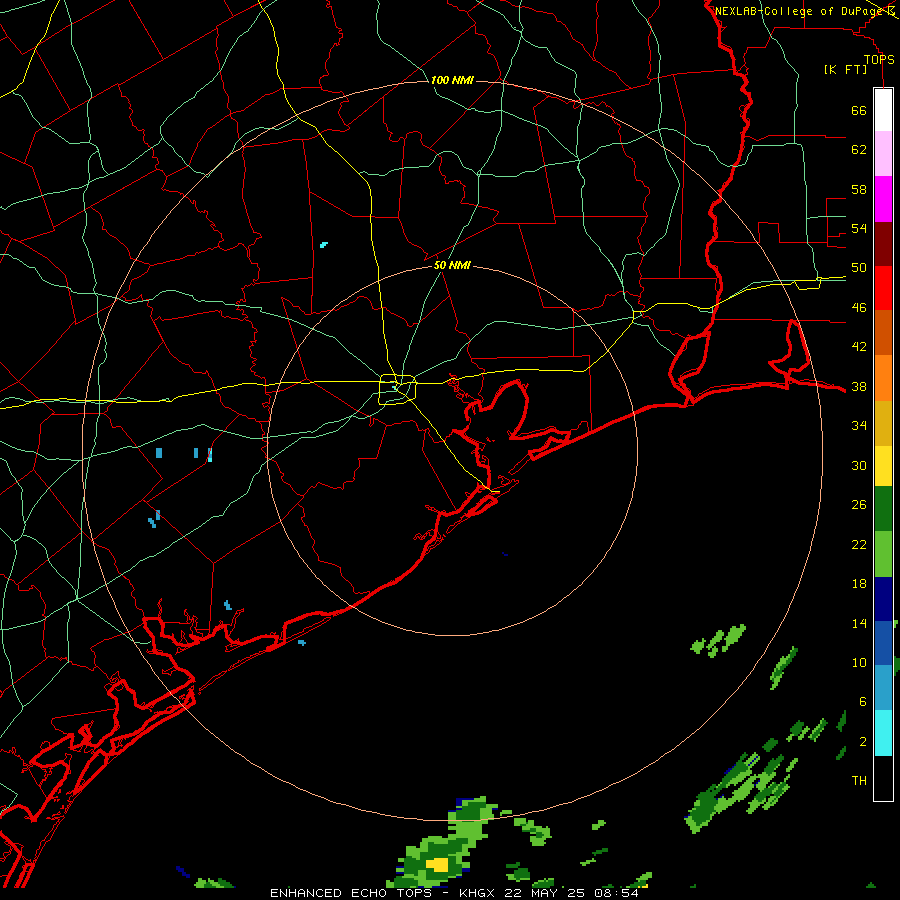Click the '50 NMI' range ring label
Screen dimensions: 900x900
coord(452,265)
